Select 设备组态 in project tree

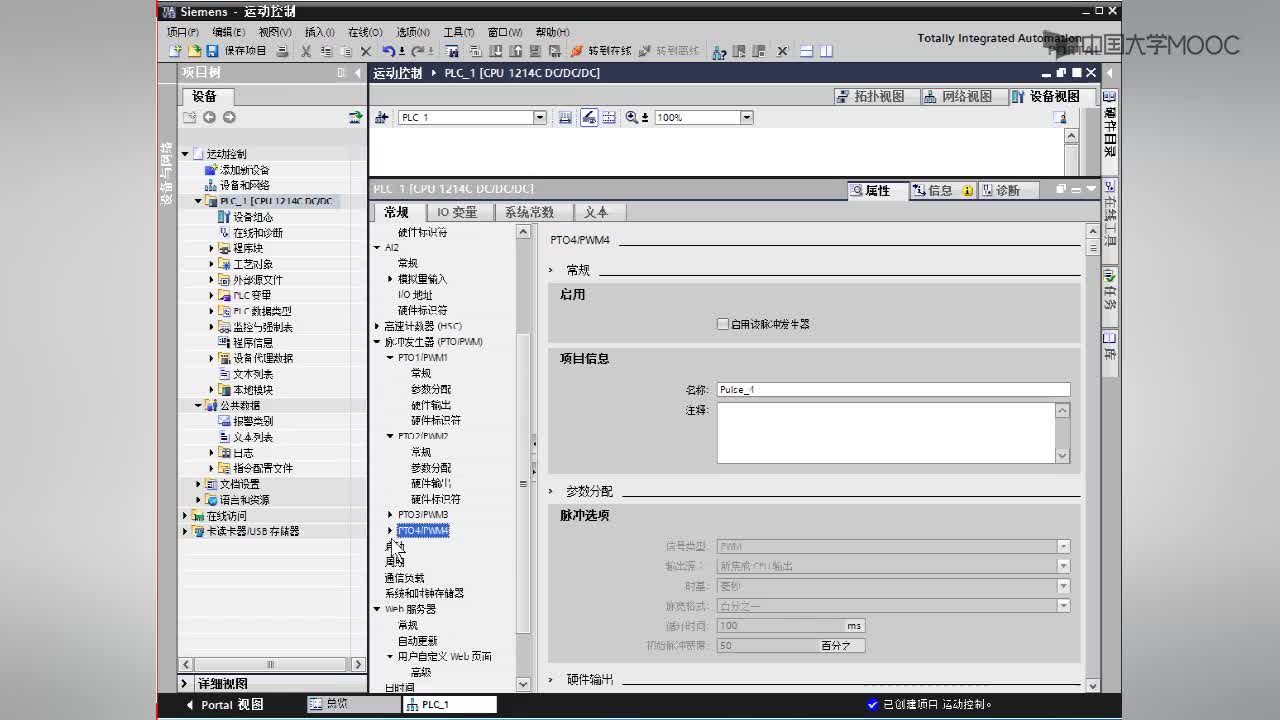coord(253,217)
